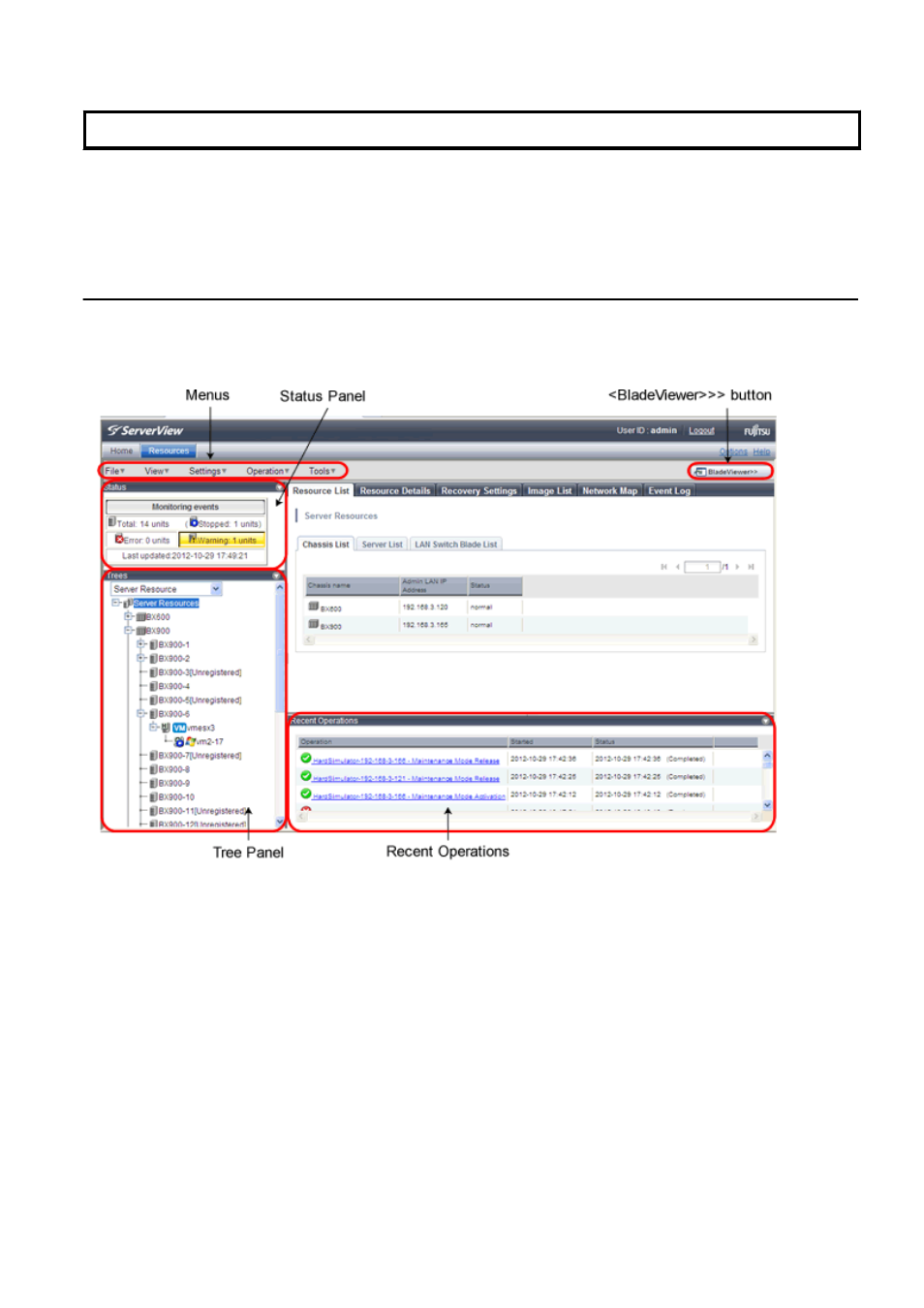Viewport: 924px width, 1308px height.
Task: Click the Warning units status icon
Action: tap(193, 539)
